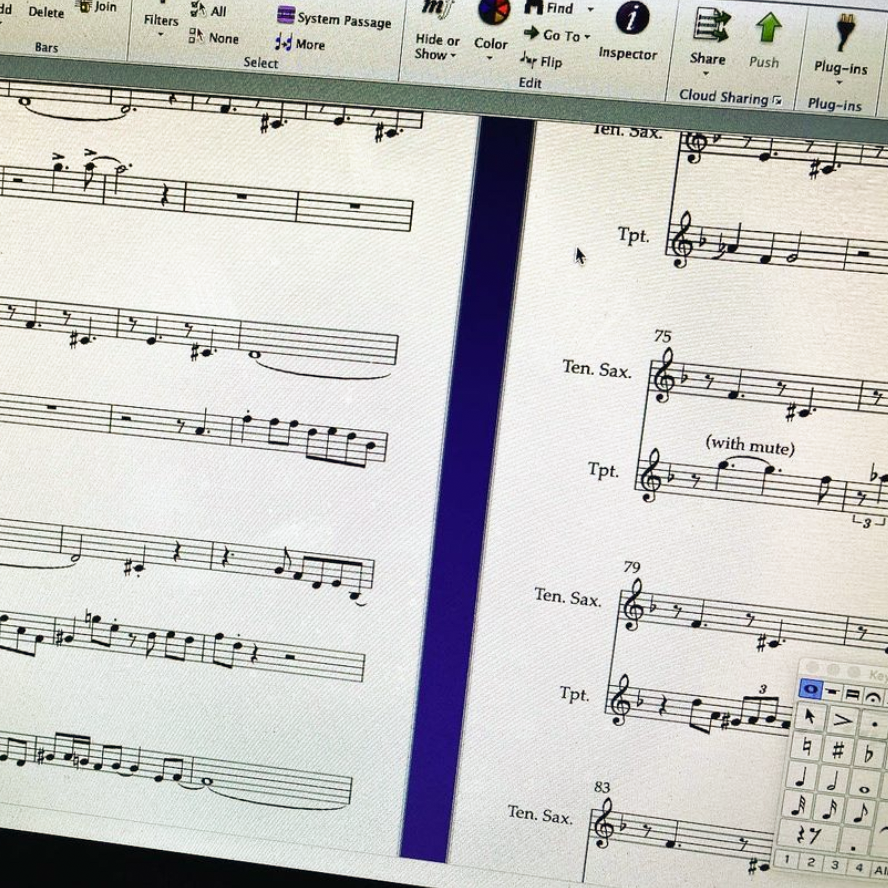The height and width of the screenshot is (888, 888).
Task: Add a fermata from the keypad
Action: coord(874,696)
